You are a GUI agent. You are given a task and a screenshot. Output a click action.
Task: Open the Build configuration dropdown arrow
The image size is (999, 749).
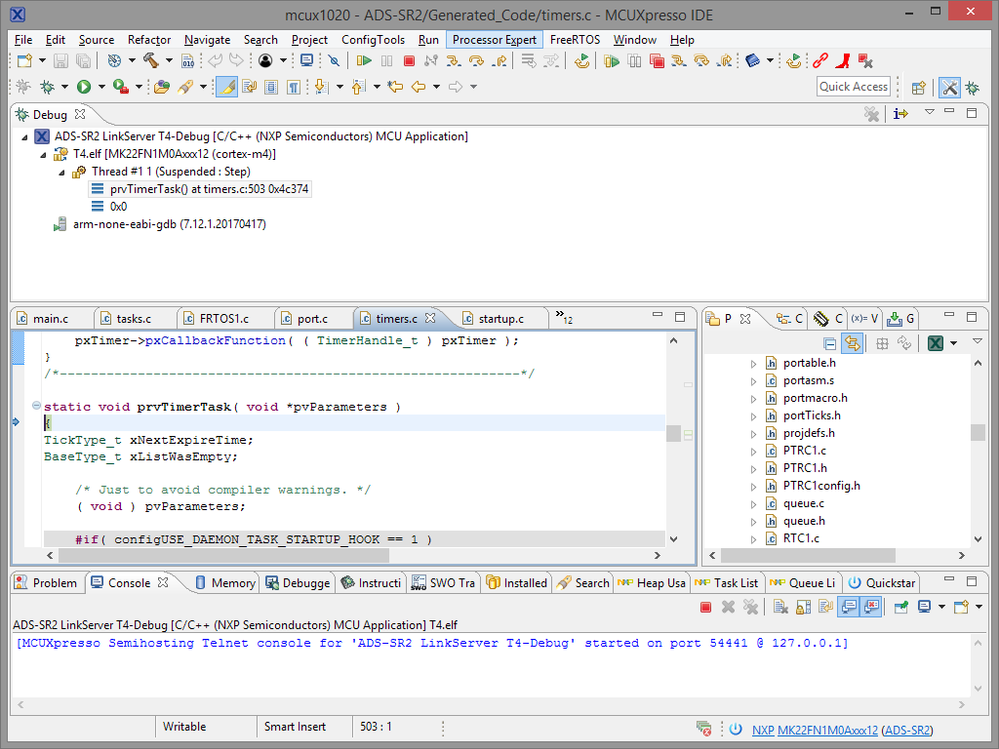coord(169,61)
